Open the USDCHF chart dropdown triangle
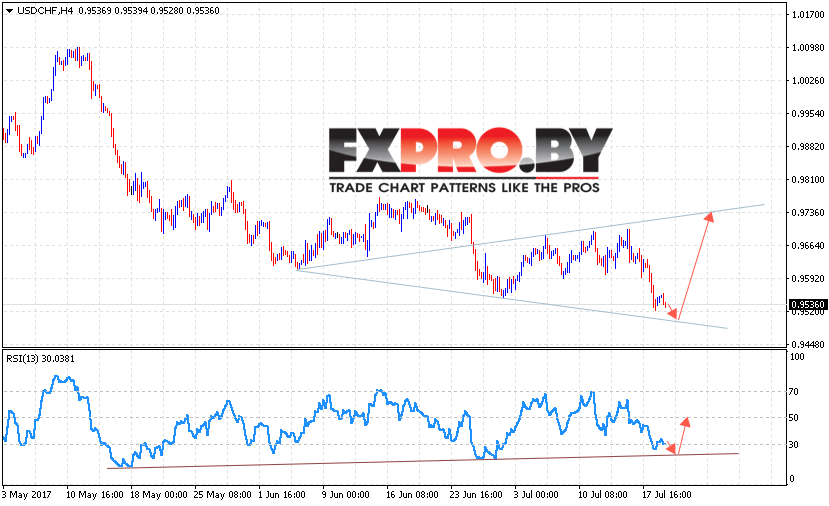The image size is (829, 506). (9, 11)
